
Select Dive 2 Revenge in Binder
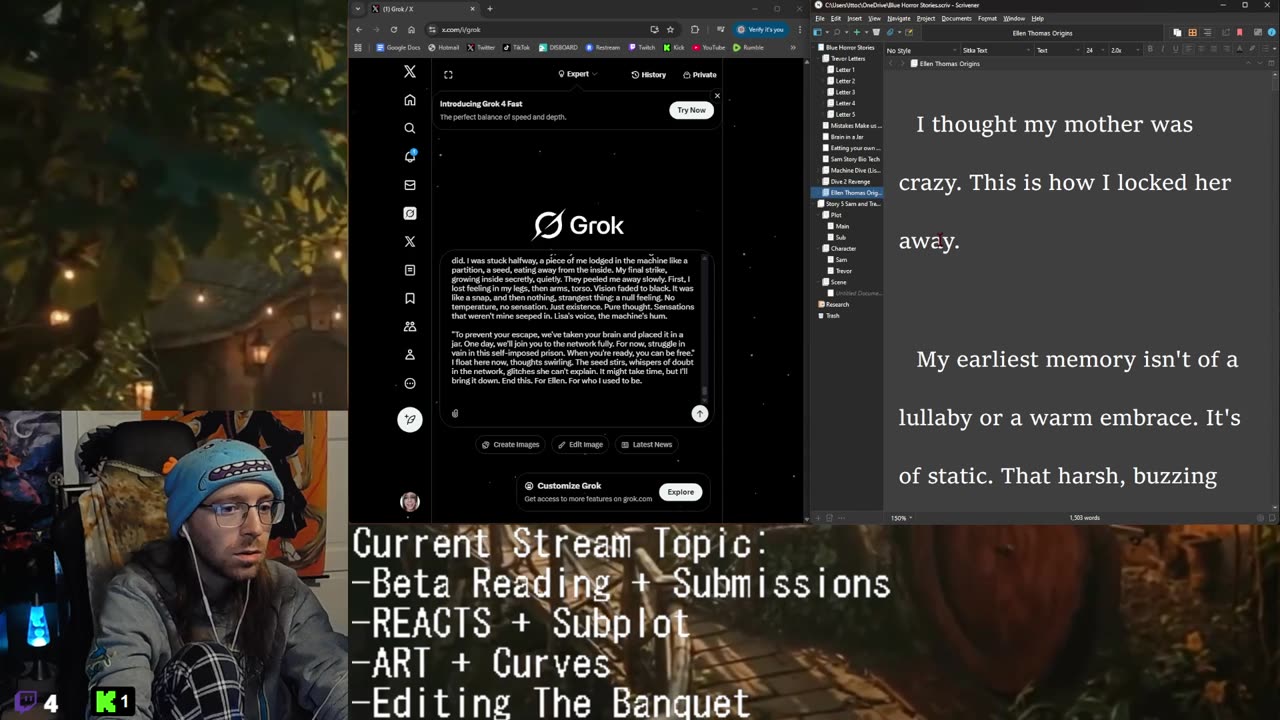tap(850, 181)
